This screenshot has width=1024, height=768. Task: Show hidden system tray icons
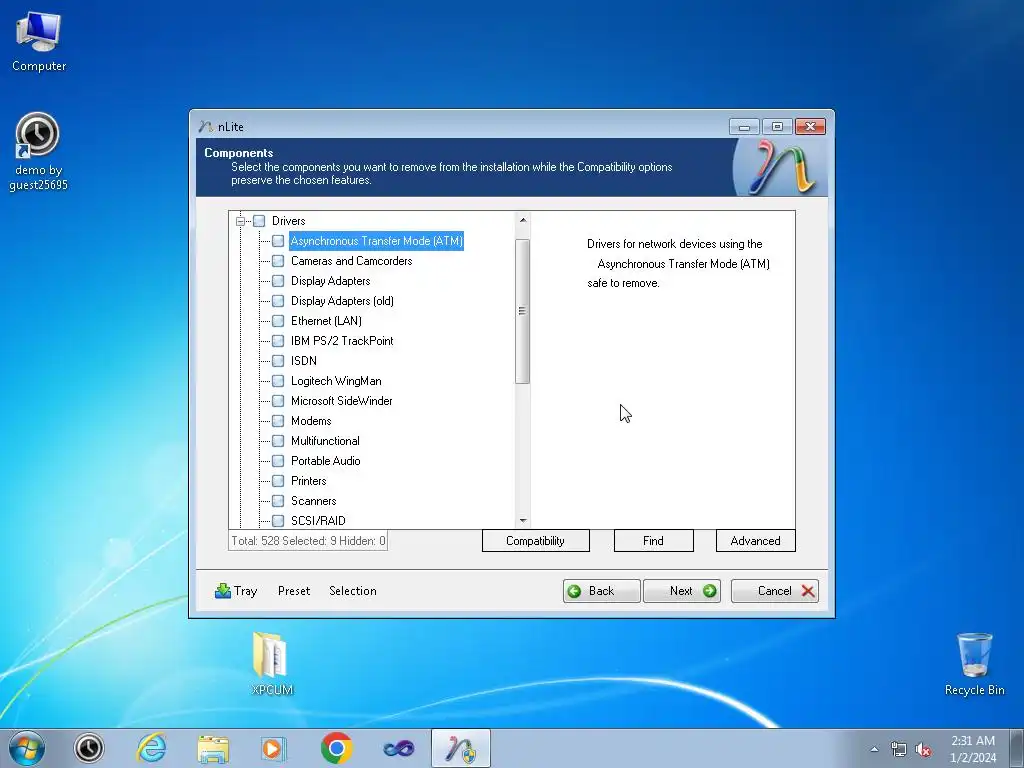click(874, 749)
